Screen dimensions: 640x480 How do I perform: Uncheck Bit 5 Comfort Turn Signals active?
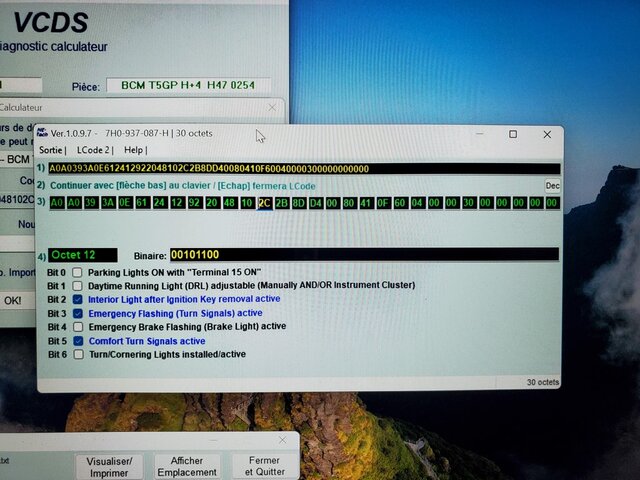78,341
